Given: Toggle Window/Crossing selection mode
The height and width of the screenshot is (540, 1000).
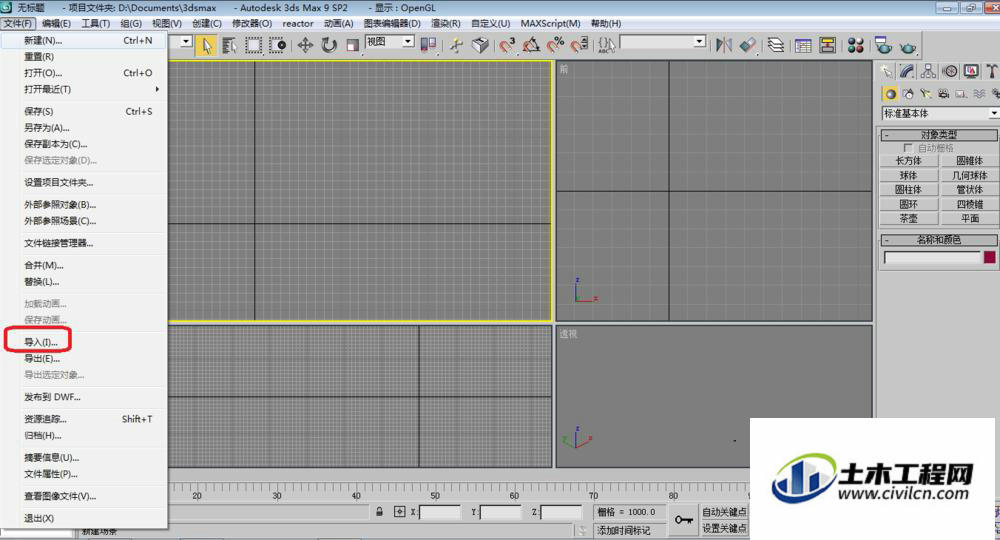Looking at the screenshot, I should click(x=277, y=45).
